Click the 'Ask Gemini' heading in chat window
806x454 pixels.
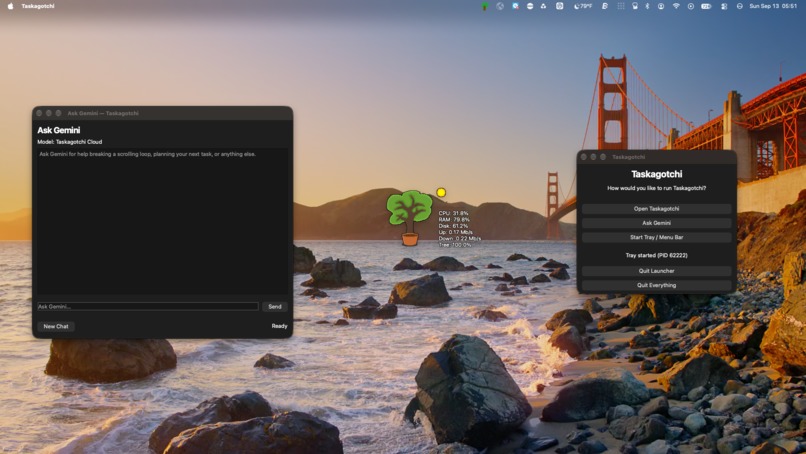59,130
